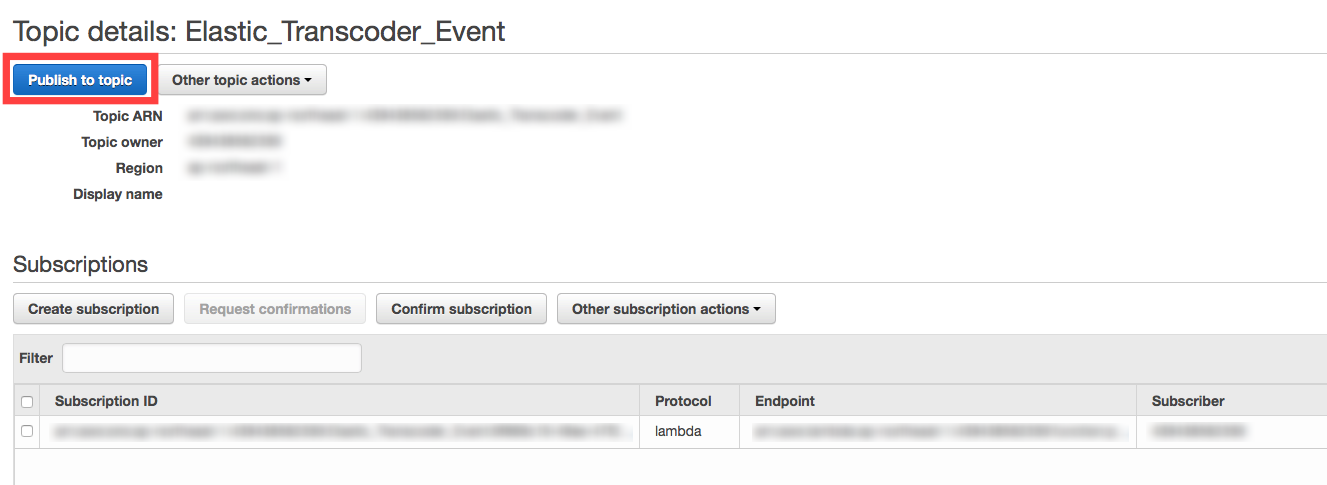The image size is (1327, 485).
Task: Expand the Other subscription actions menu
Action: pos(666,309)
